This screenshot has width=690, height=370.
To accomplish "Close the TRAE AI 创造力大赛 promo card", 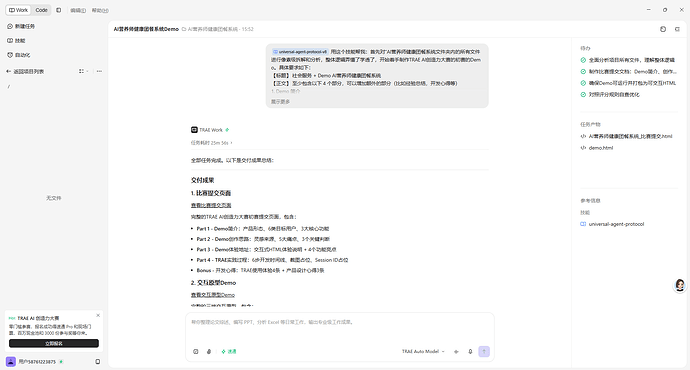I will (98, 315).
